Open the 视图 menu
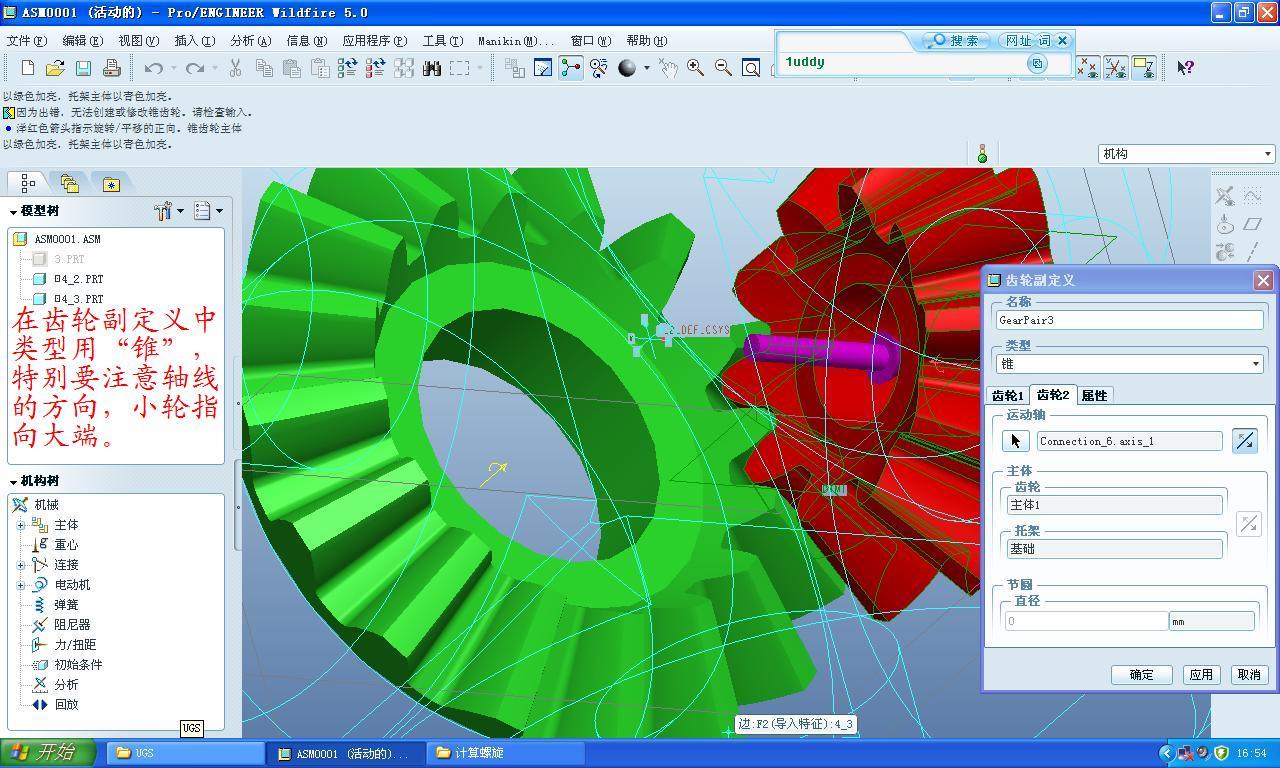The width and height of the screenshot is (1280, 768). click(138, 41)
